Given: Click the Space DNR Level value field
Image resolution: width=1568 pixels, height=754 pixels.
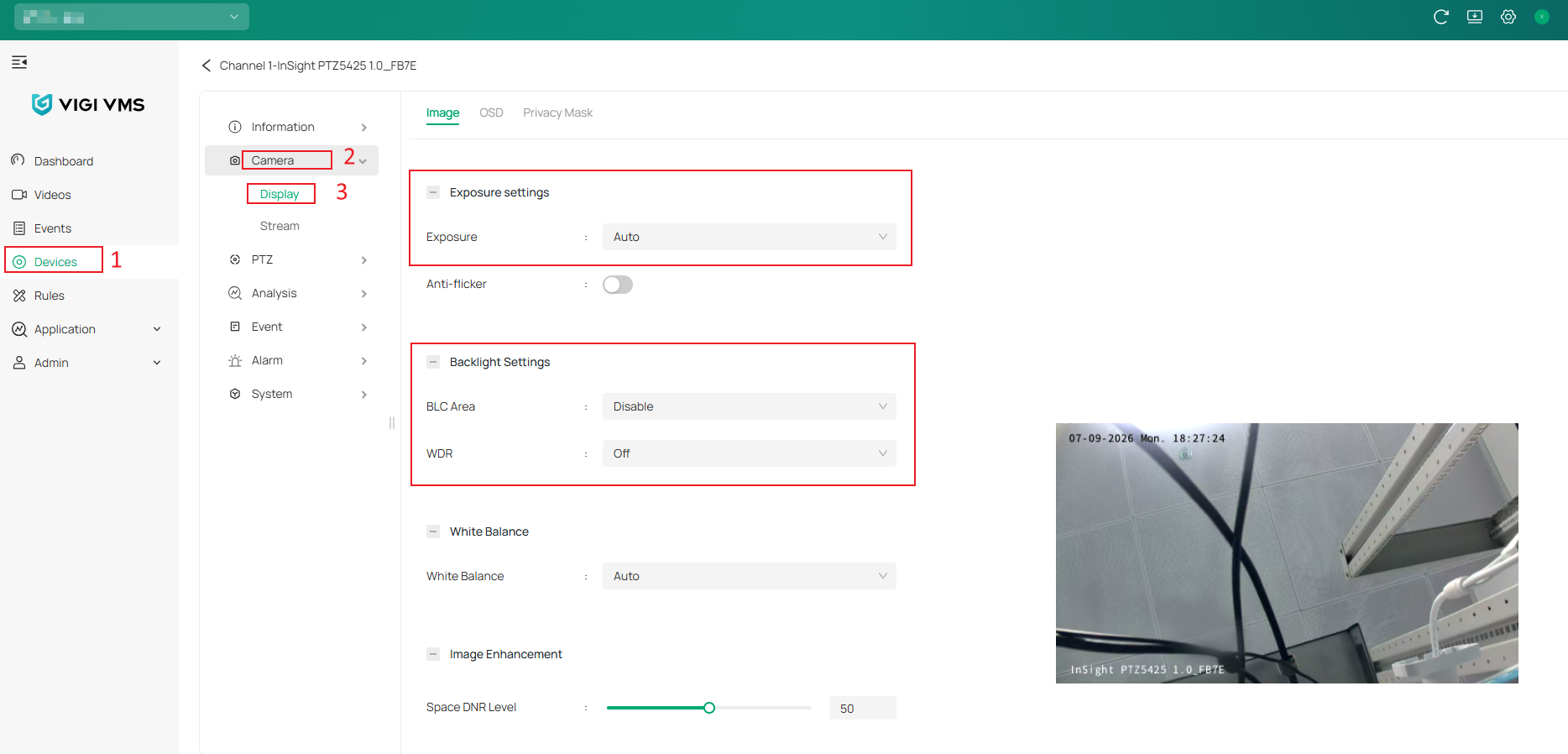Looking at the screenshot, I should tap(862, 708).
